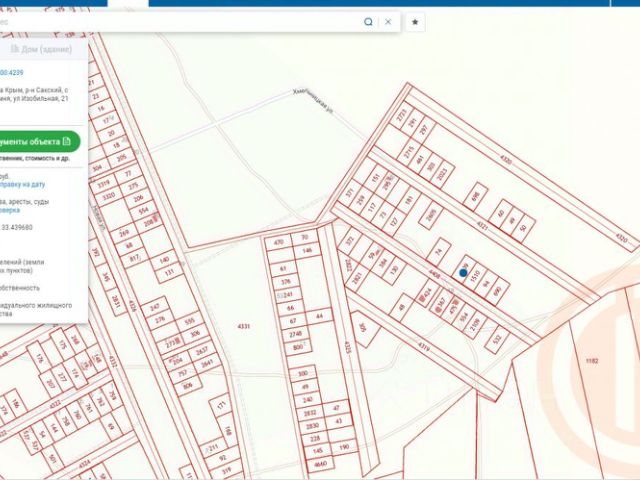Select road parcel 4321
Image resolution: width=640 pixels, height=480 pixels.
click(x=483, y=224)
